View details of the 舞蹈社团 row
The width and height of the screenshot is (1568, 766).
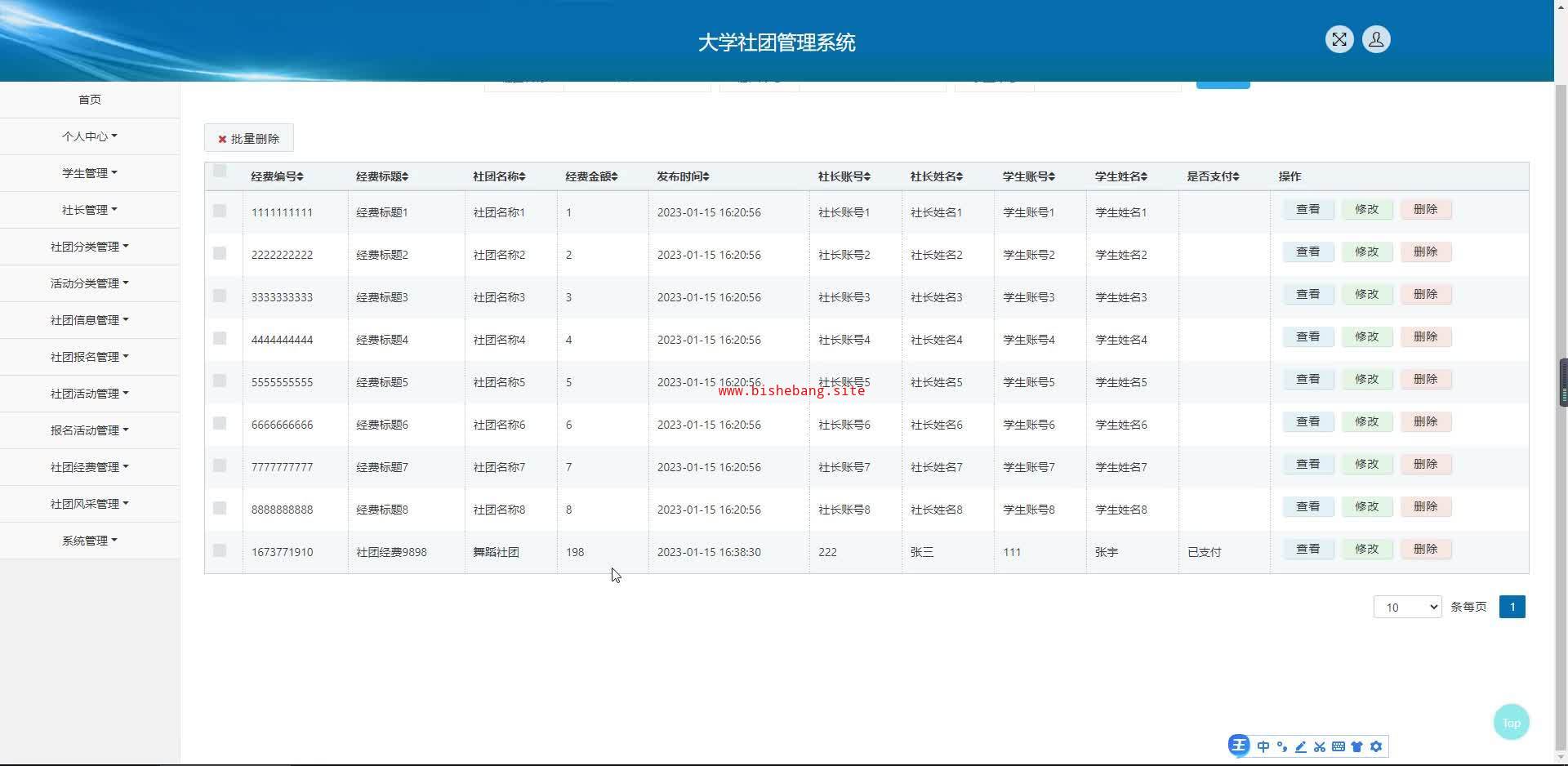coord(1308,550)
